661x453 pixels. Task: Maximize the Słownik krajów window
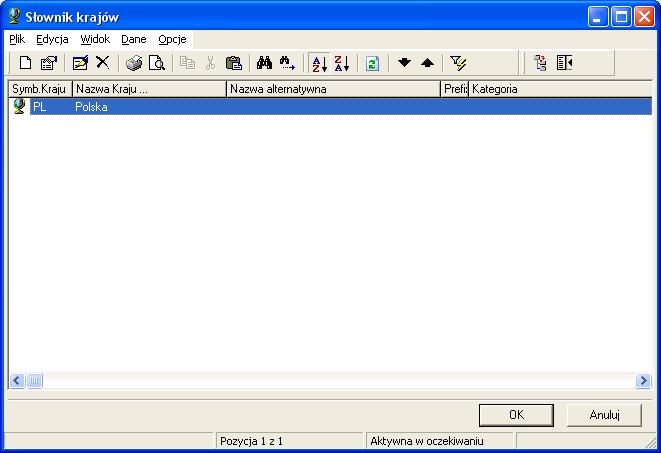[x=621, y=17]
